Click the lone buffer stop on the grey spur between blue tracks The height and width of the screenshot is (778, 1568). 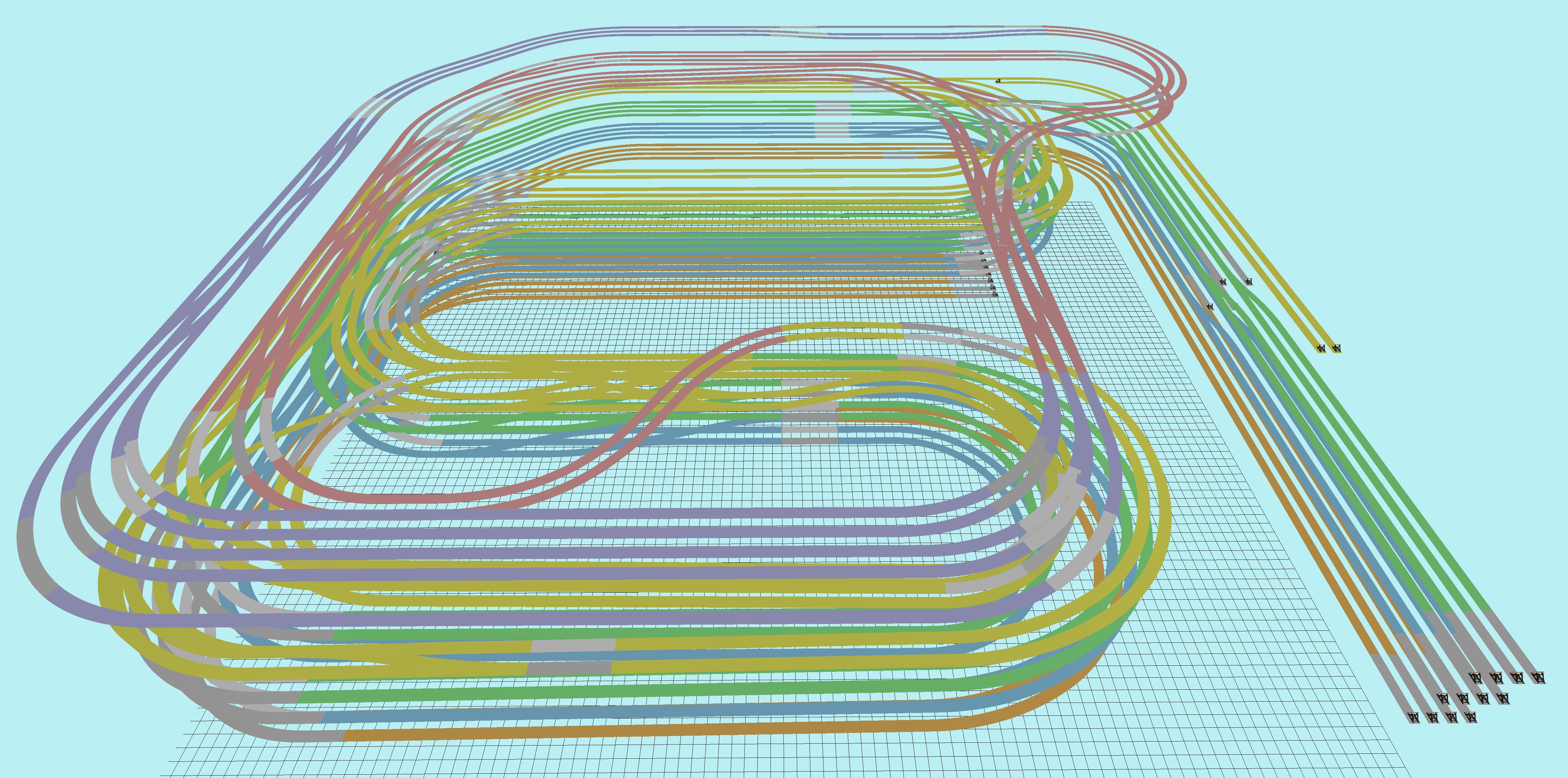point(1209,306)
